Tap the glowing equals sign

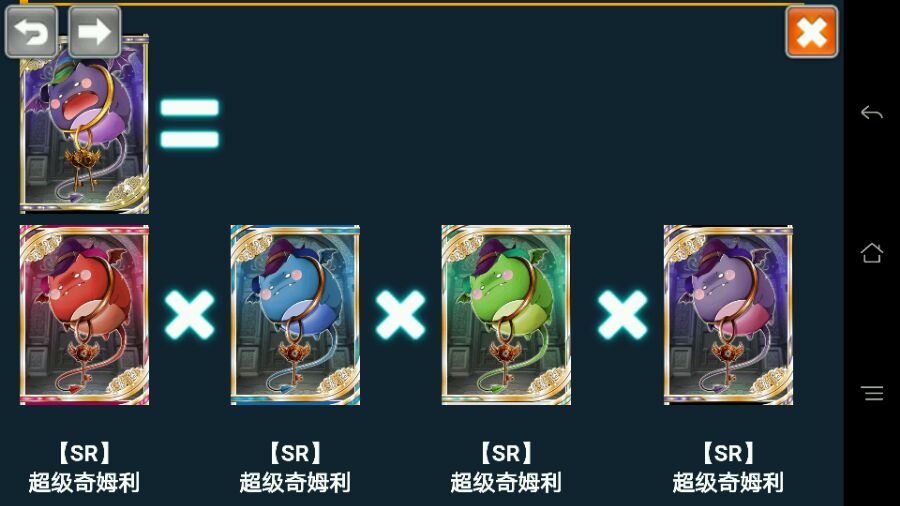pos(189,123)
